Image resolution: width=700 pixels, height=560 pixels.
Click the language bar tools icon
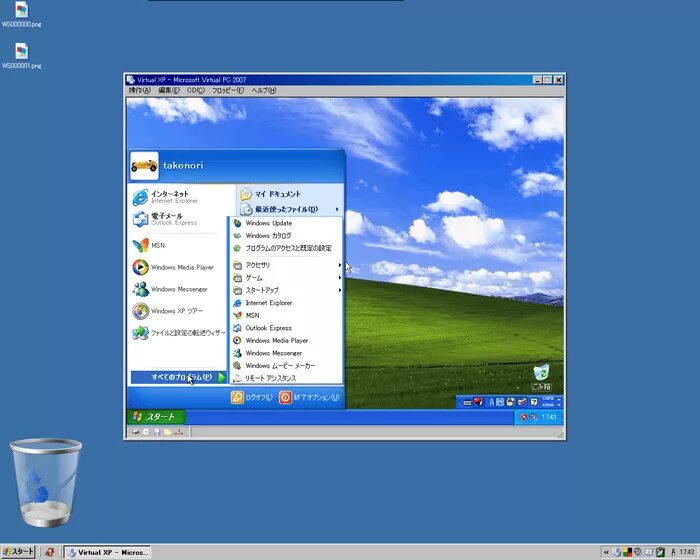(x=522, y=402)
